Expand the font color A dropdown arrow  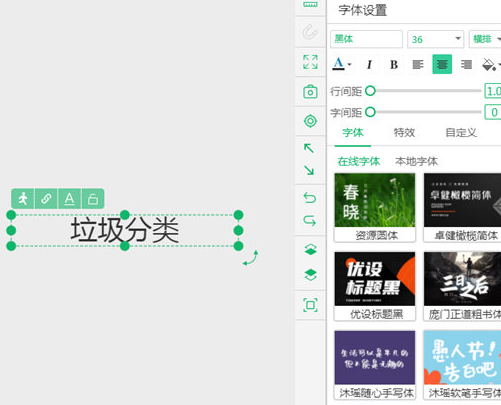pyautogui.click(x=349, y=65)
